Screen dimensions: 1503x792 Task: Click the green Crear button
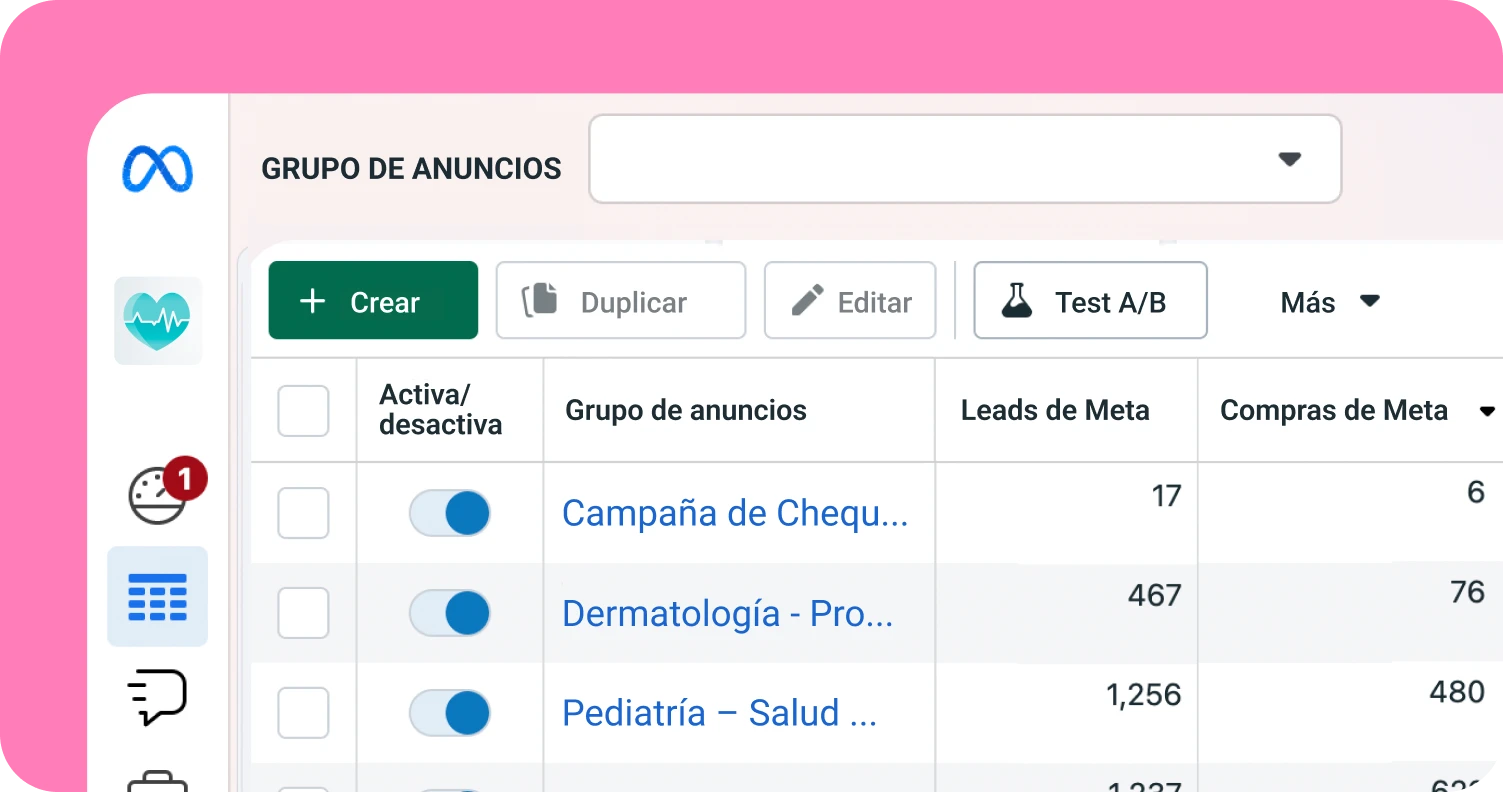click(373, 301)
